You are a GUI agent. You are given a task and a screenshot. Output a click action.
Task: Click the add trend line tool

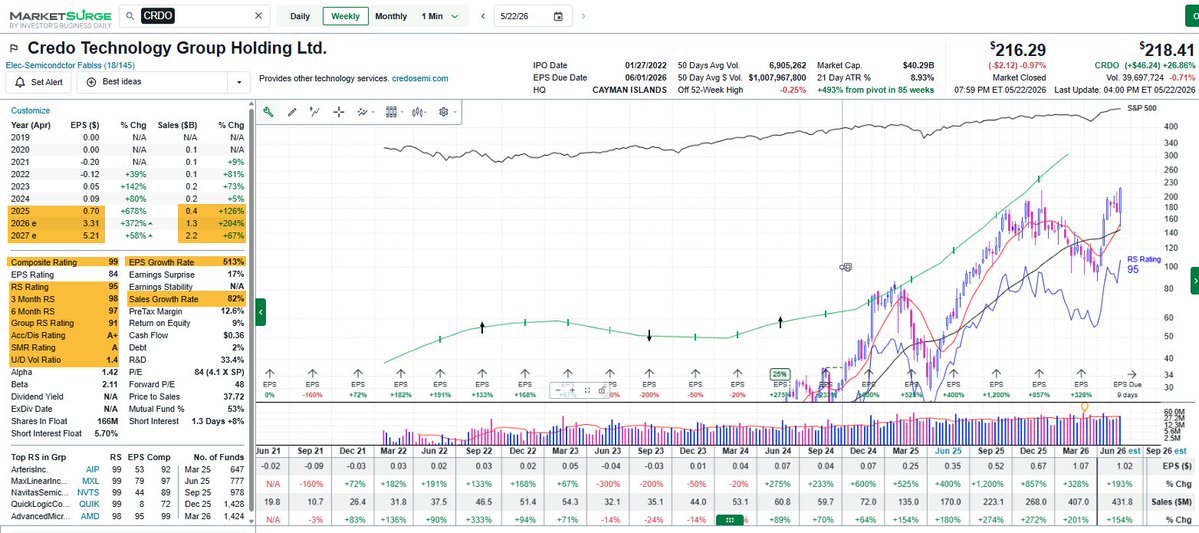click(x=314, y=112)
